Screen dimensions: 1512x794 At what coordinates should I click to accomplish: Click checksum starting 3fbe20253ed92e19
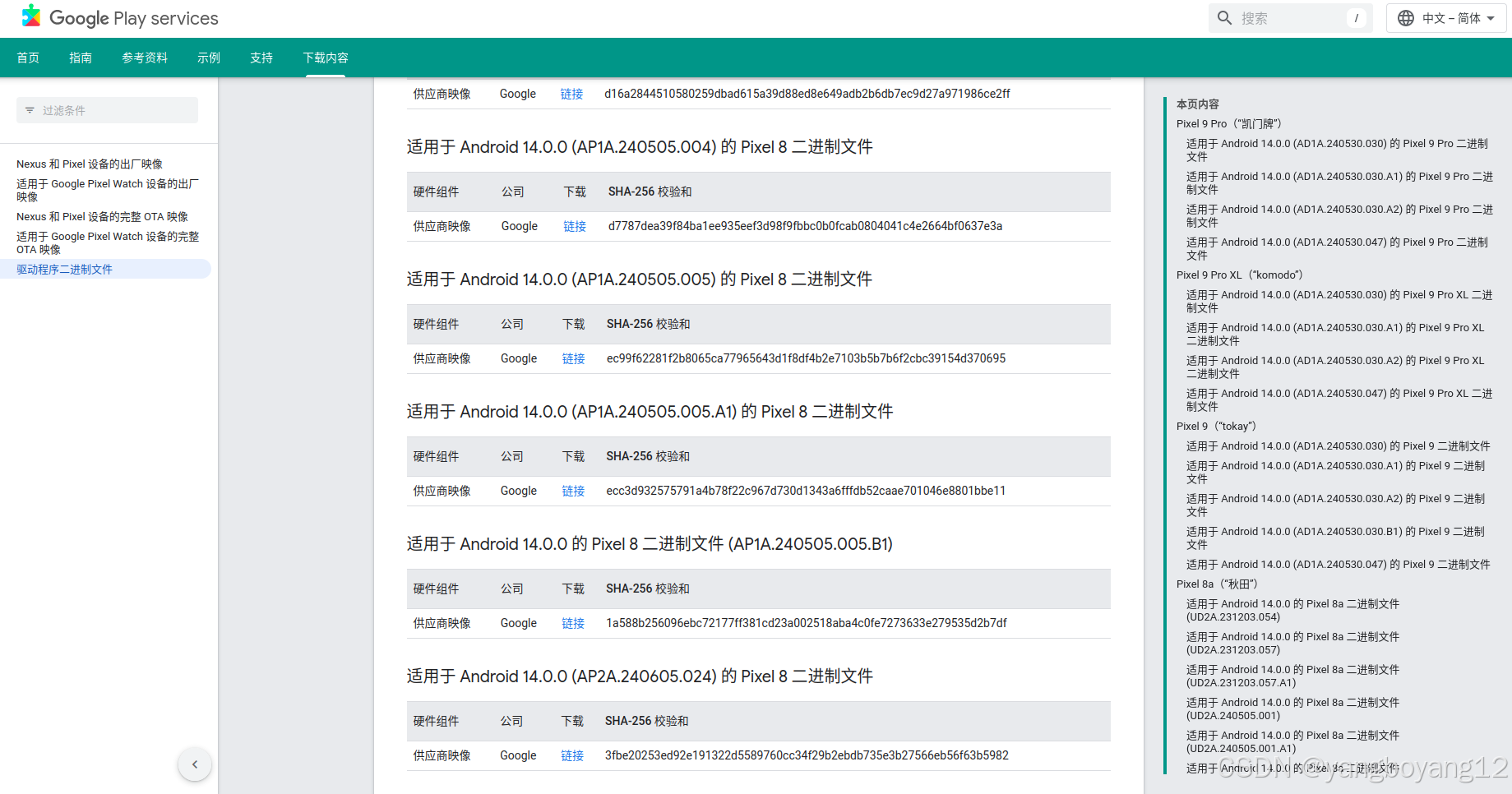[x=807, y=755]
